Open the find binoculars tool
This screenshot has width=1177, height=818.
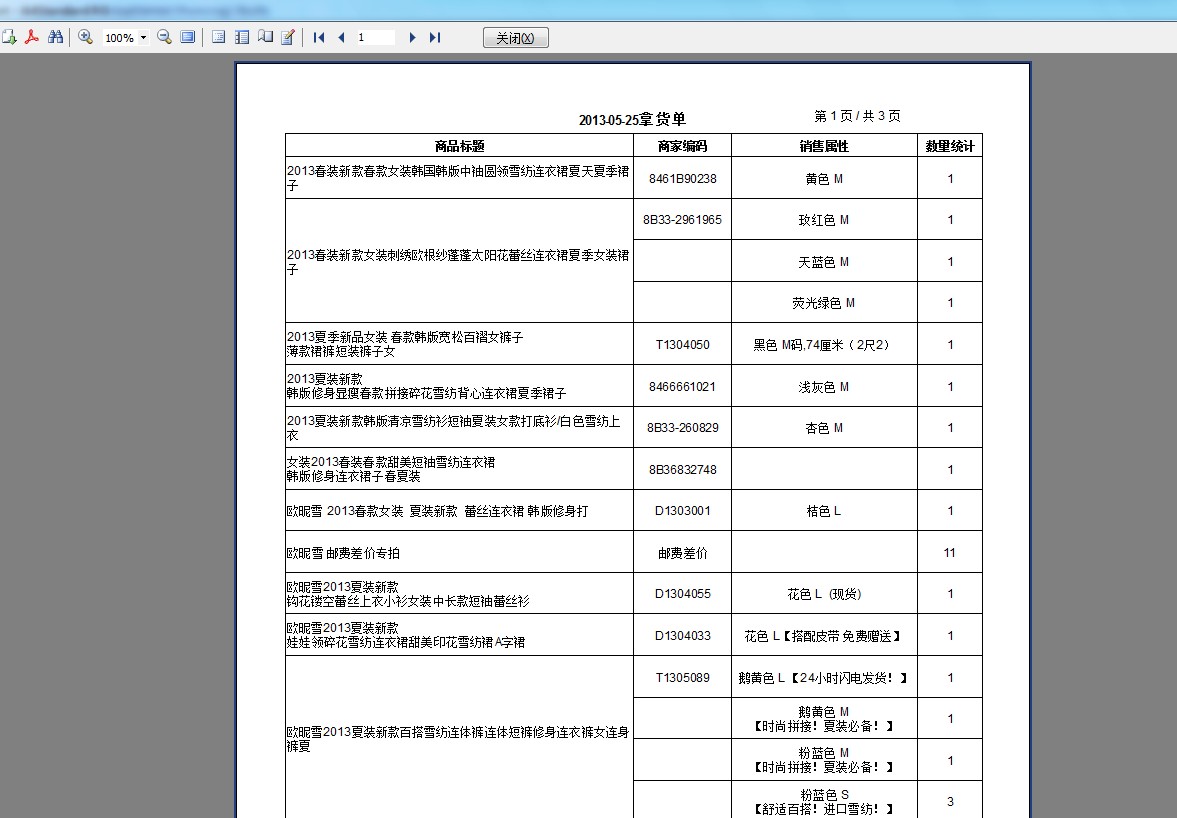coord(56,37)
